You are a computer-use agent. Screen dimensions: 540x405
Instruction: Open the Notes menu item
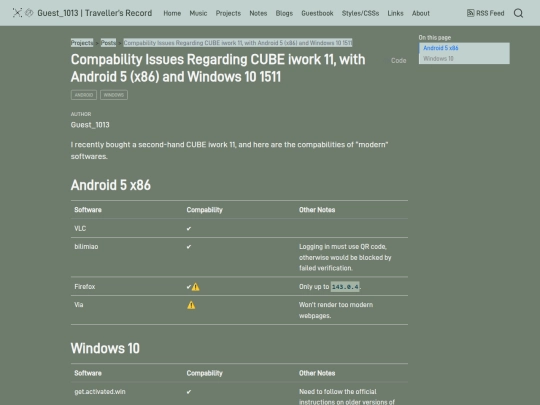(258, 13)
